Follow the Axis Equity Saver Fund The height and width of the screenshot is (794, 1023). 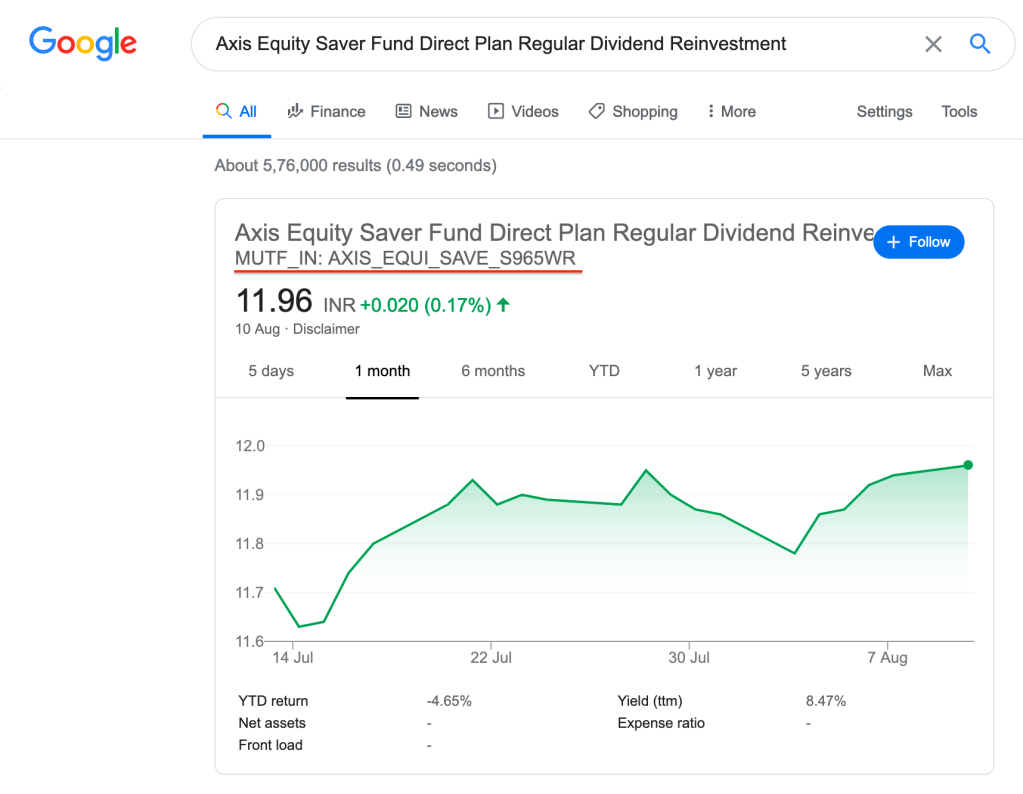tap(918, 242)
